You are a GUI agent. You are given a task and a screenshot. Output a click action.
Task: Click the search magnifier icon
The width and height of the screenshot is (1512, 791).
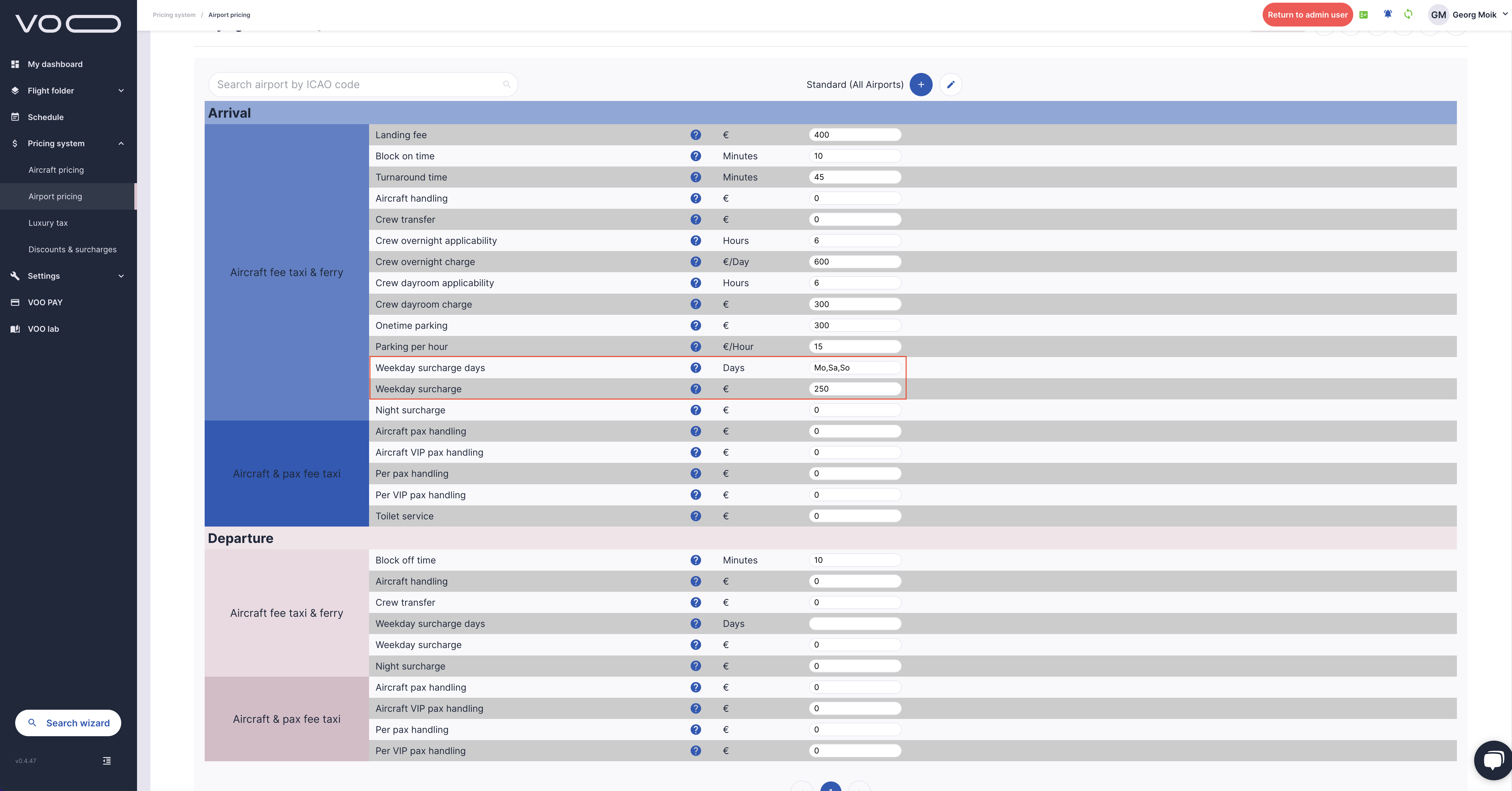507,85
